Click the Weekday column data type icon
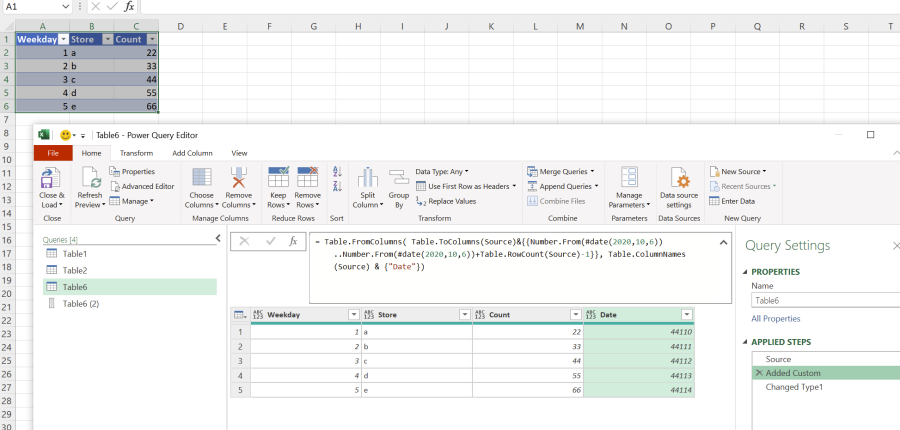The height and width of the screenshot is (430, 900). click(x=258, y=315)
